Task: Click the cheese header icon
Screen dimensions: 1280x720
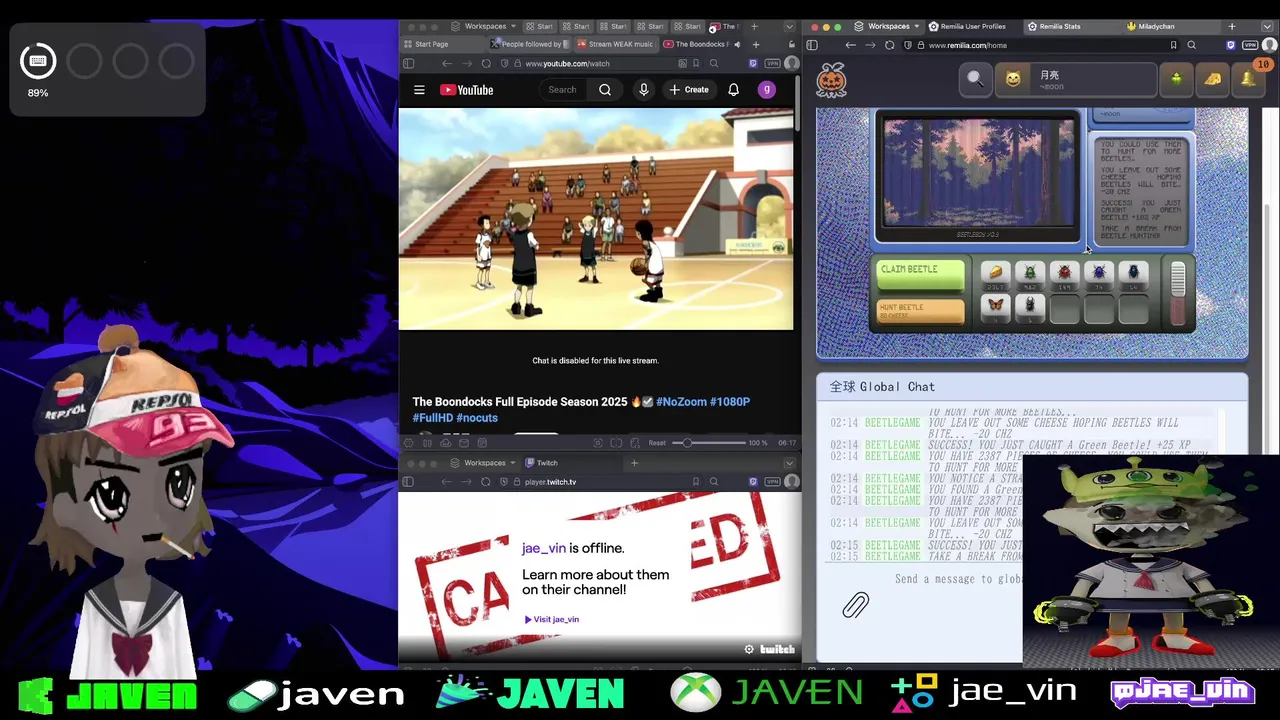Action: click(1212, 79)
